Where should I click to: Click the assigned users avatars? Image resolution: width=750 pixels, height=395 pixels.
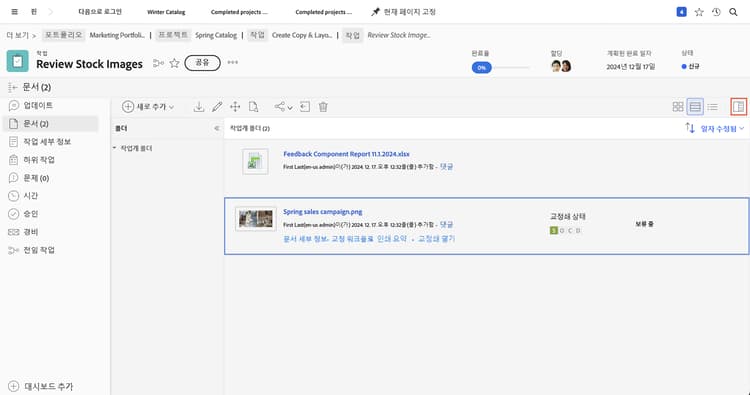coord(561,66)
